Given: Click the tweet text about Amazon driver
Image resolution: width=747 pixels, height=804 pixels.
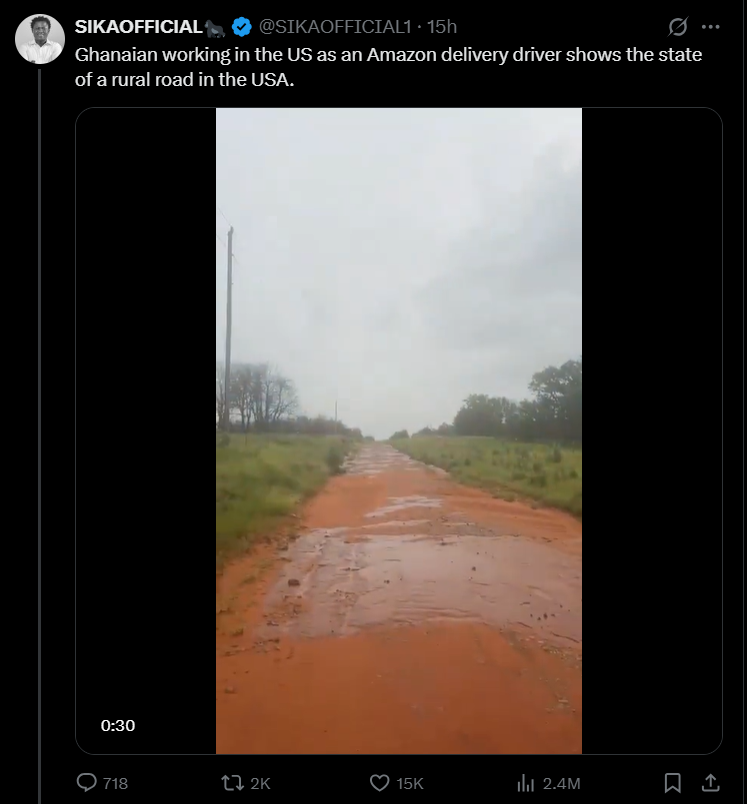Looking at the screenshot, I should [x=388, y=67].
